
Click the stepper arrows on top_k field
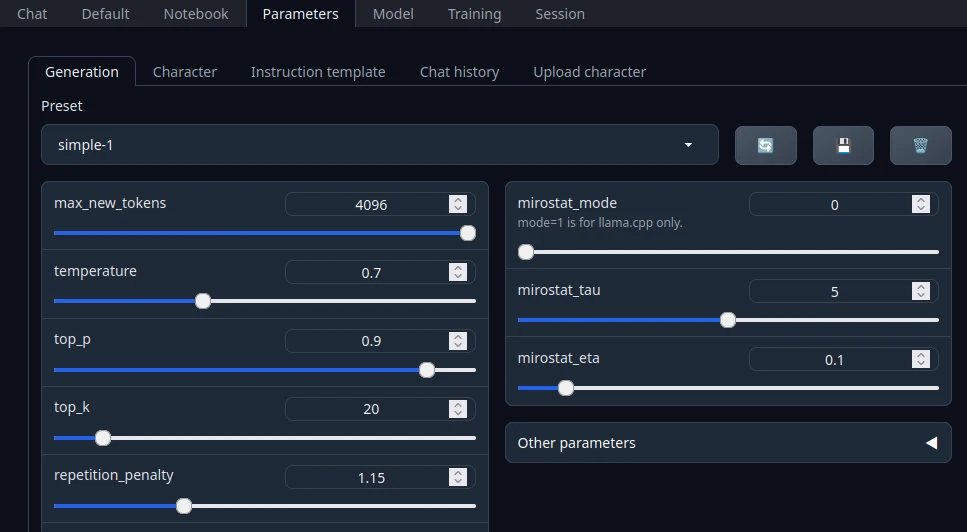pyautogui.click(x=458, y=409)
